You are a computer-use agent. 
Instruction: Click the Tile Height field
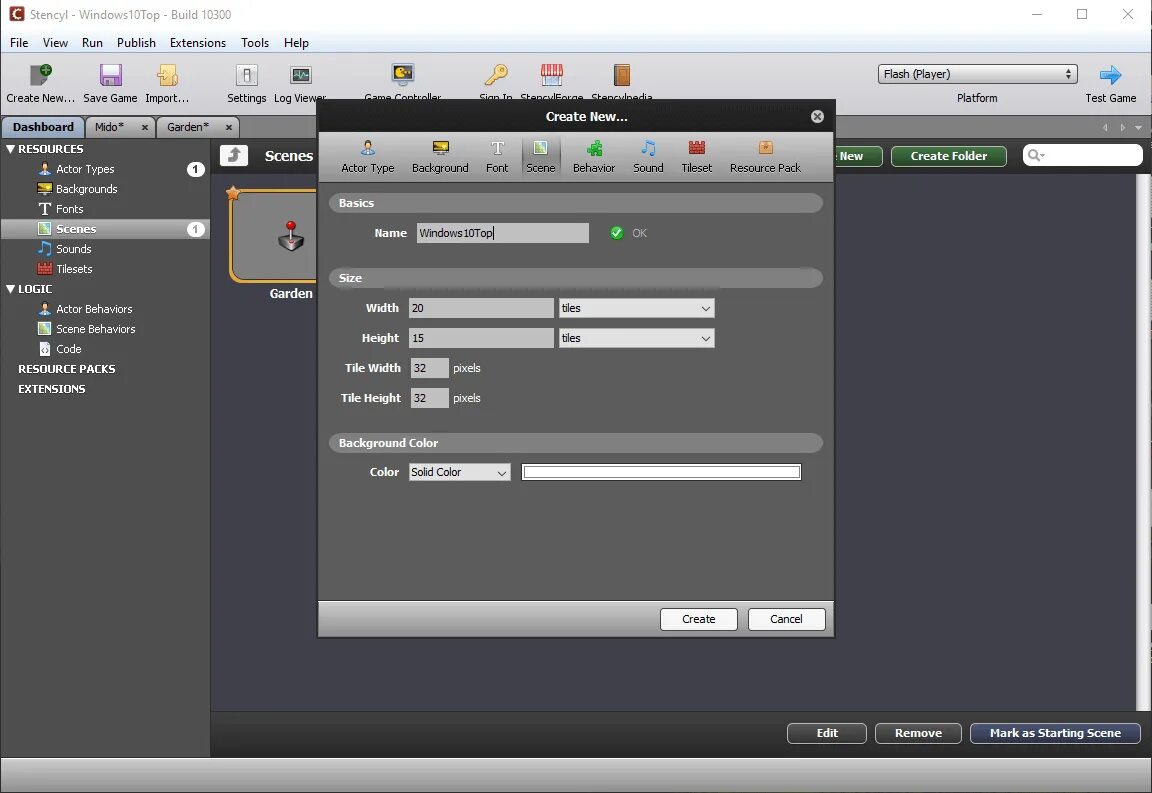point(429,398)
